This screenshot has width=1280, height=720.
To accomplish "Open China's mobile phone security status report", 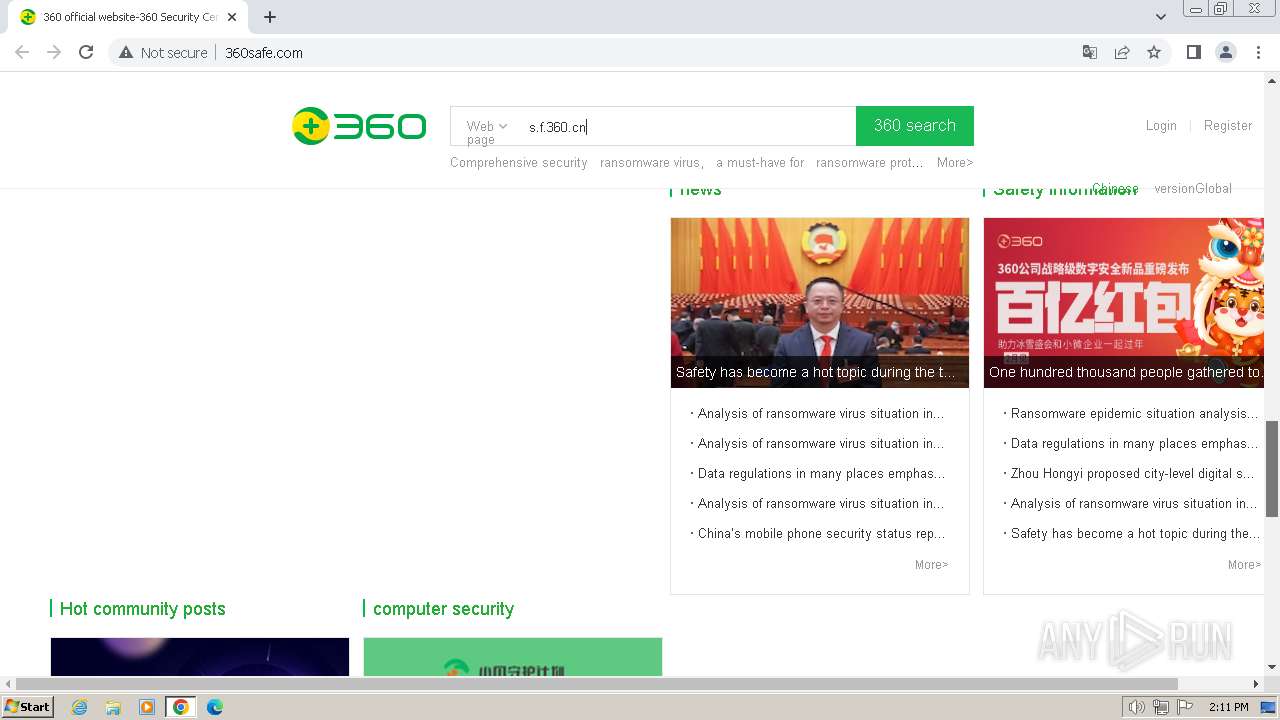I will (x=821, y=533).
